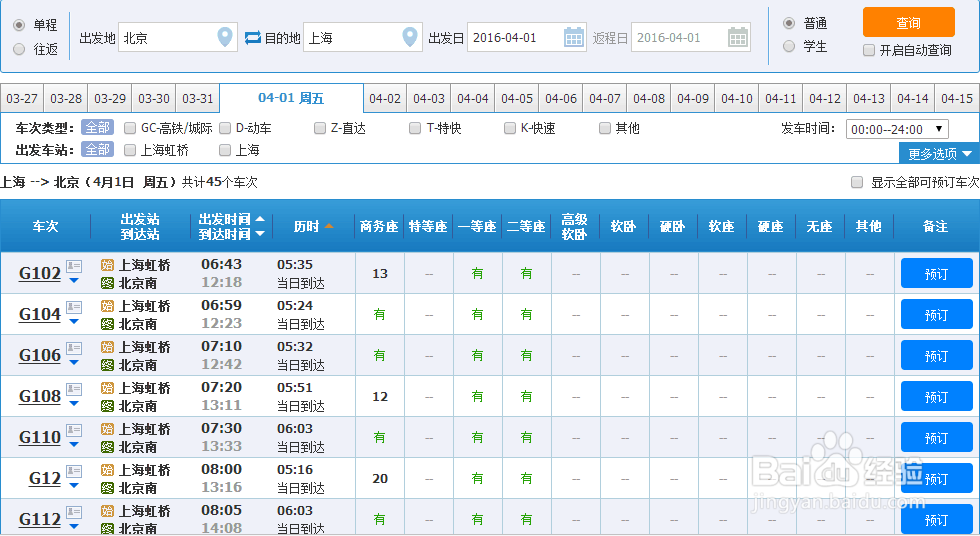Image resolution: width=980 pixels, height=536 pixels.
Task: Expand stops for G108 with blue arrow
Action: tap(74, 404)
